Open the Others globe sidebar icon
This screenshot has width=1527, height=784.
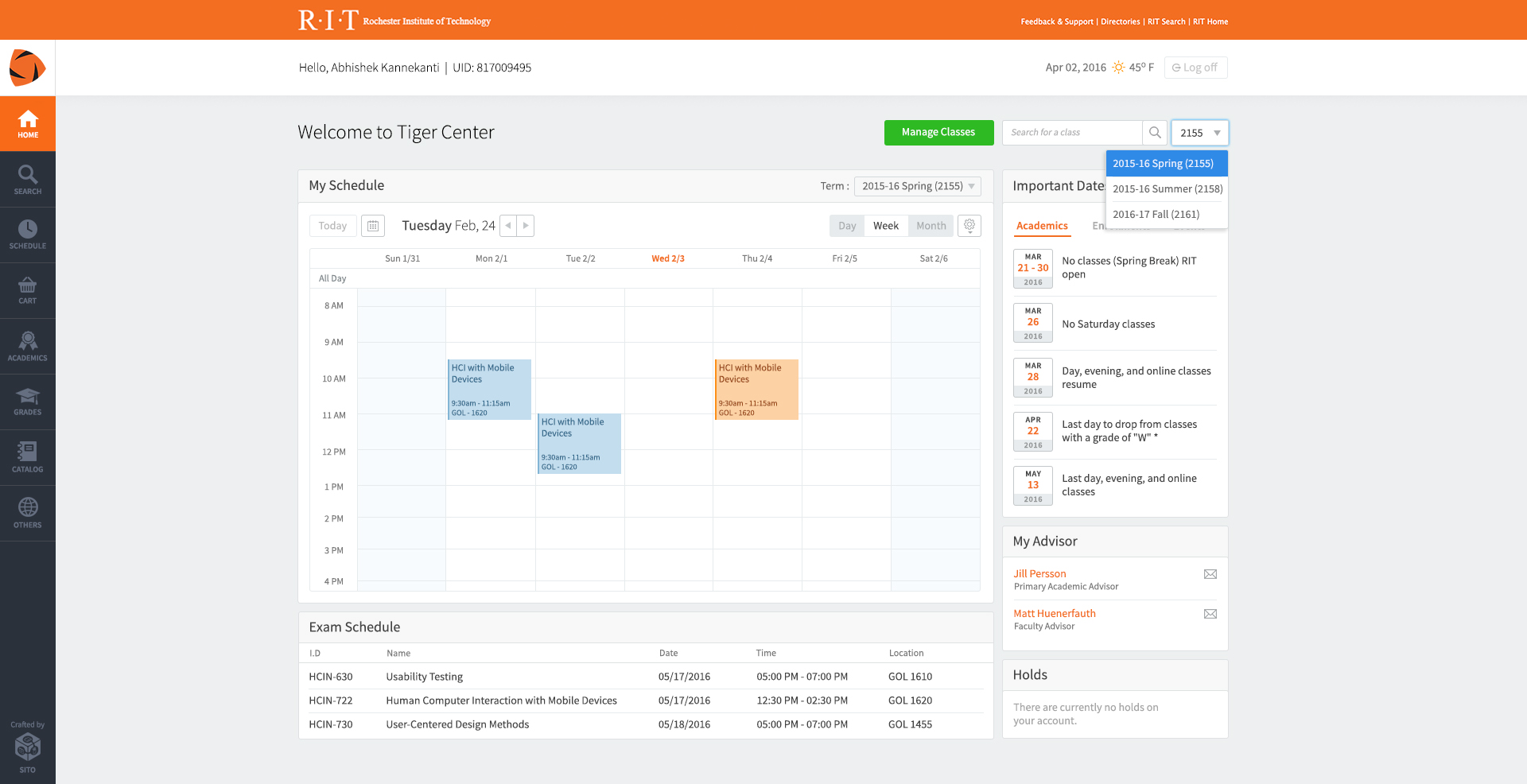click(x=28, y=514)
